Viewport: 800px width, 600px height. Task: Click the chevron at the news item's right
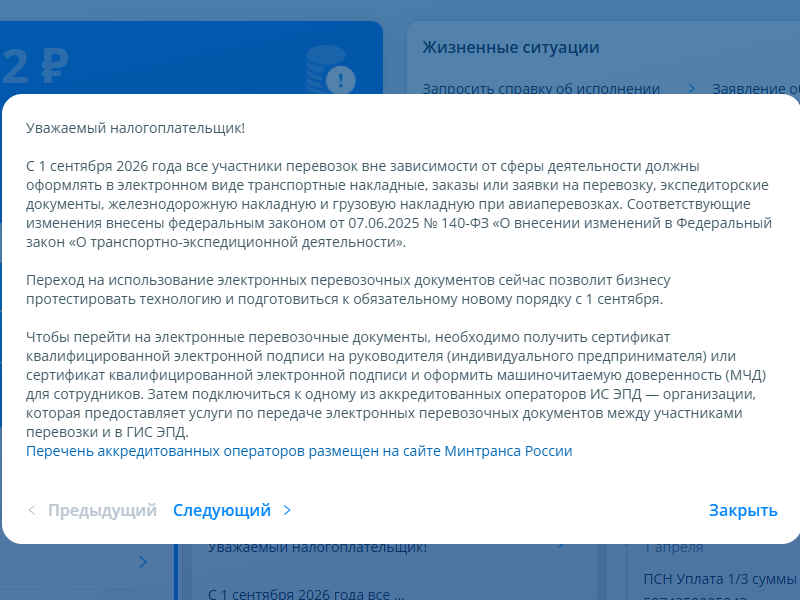pyautogui.click(x=560, y=548)
